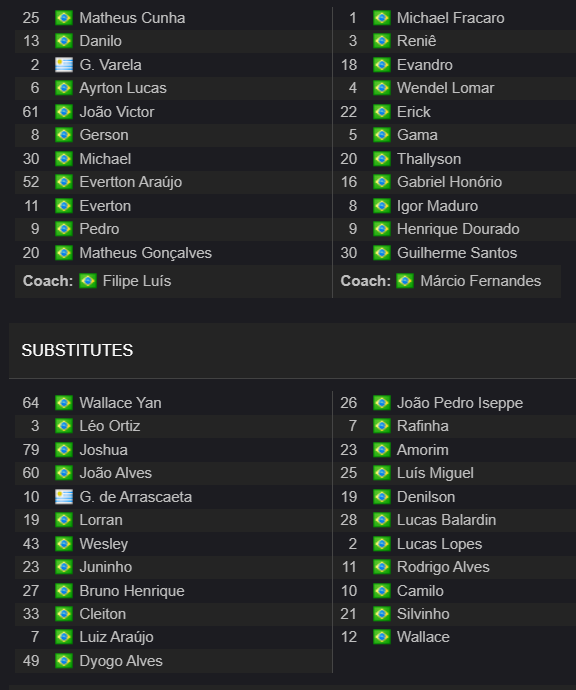The width and height of the screenshot is (576, 690).
Task: Open coach Márcio Fernandes profile link
Action: click(x=481, y=281)
